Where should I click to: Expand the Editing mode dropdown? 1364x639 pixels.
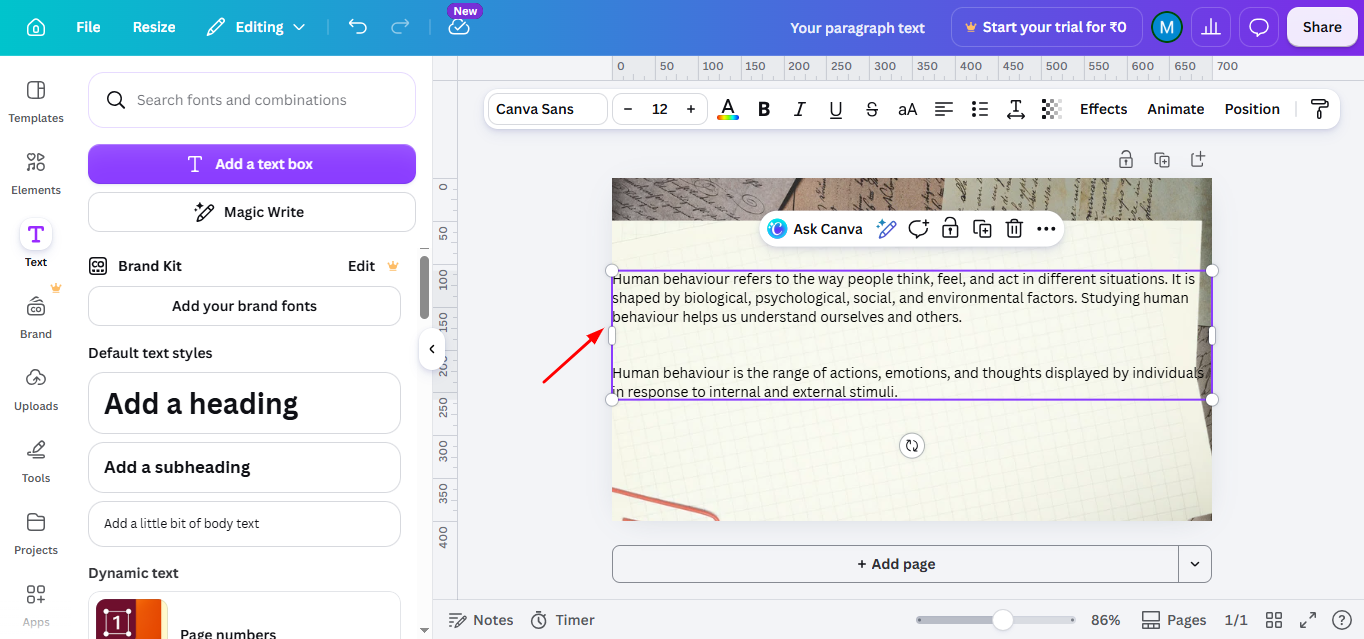[x=256, y=27]
